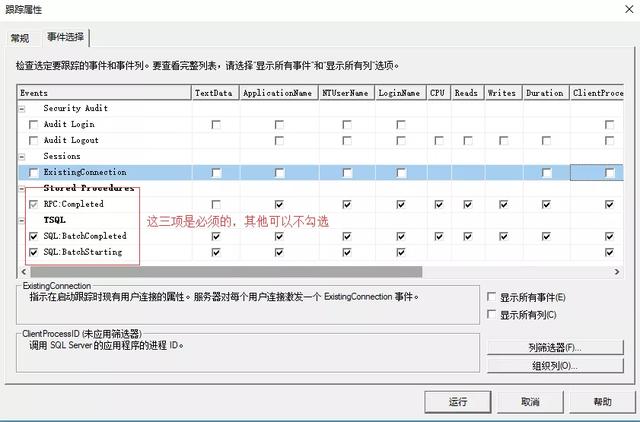The width and height of the screenshot is (640, 422).
Task: Click the 取消 button
Action: pos(530,402)
